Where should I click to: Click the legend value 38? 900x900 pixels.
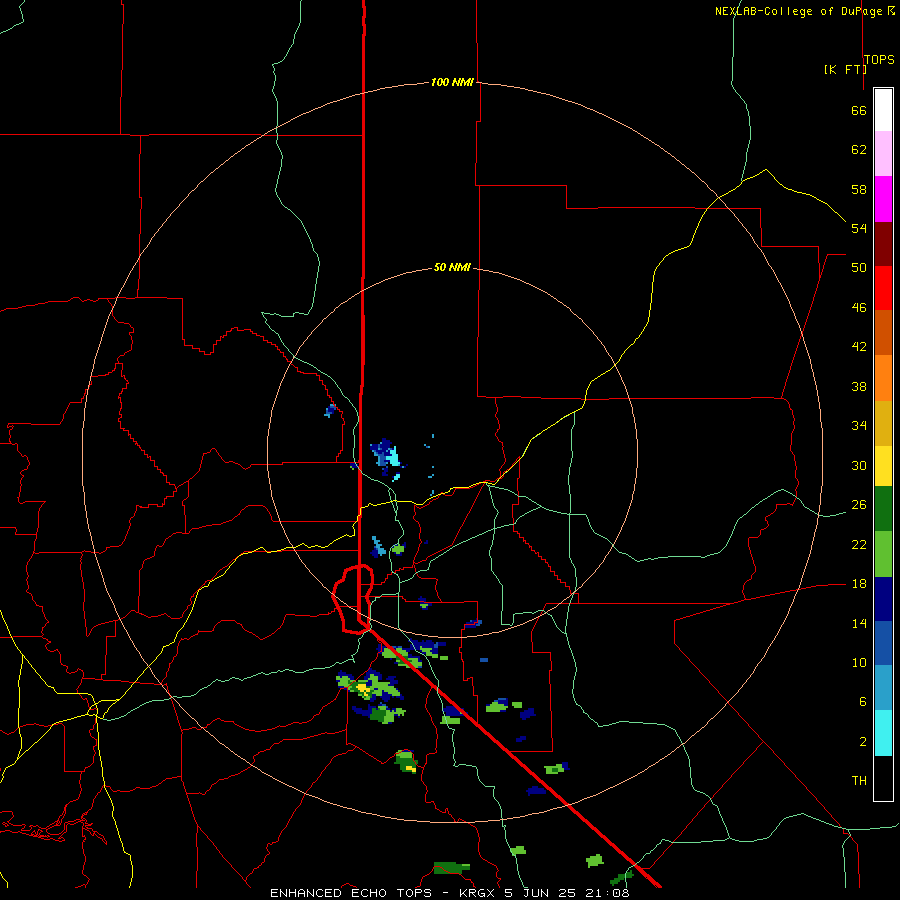859,386
